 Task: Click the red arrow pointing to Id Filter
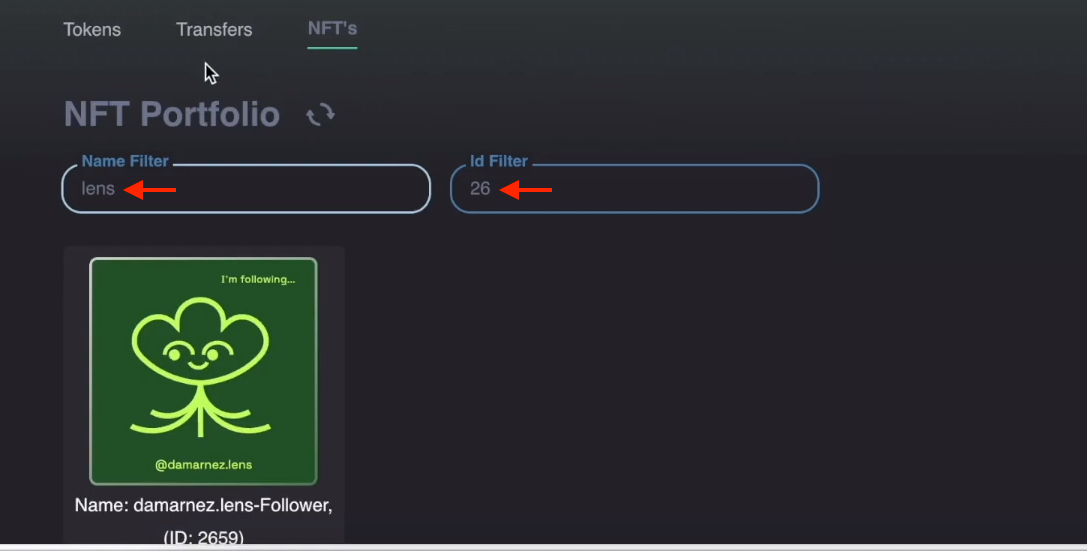click(x=526, y=189)
